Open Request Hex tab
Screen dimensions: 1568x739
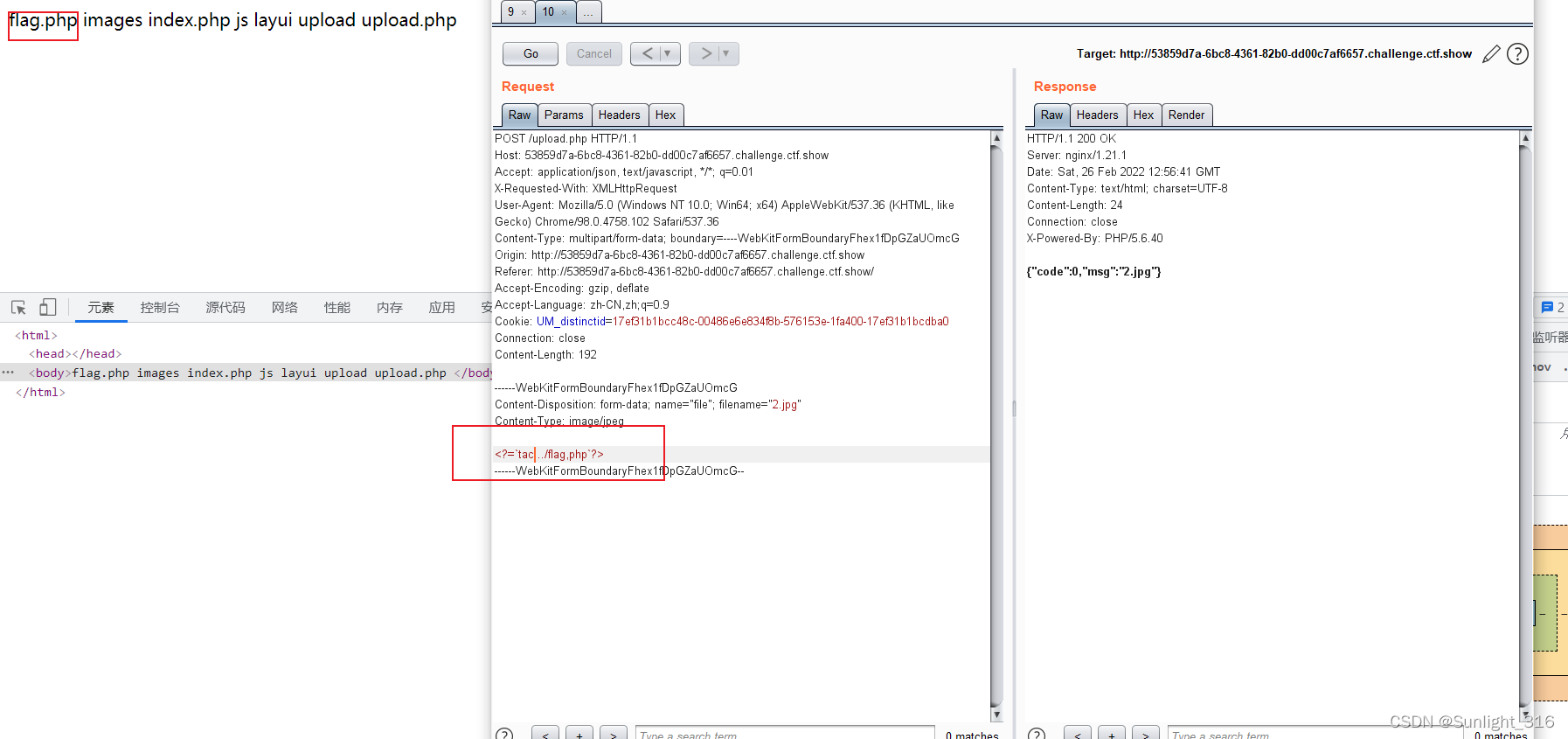[x=666, y=115]
